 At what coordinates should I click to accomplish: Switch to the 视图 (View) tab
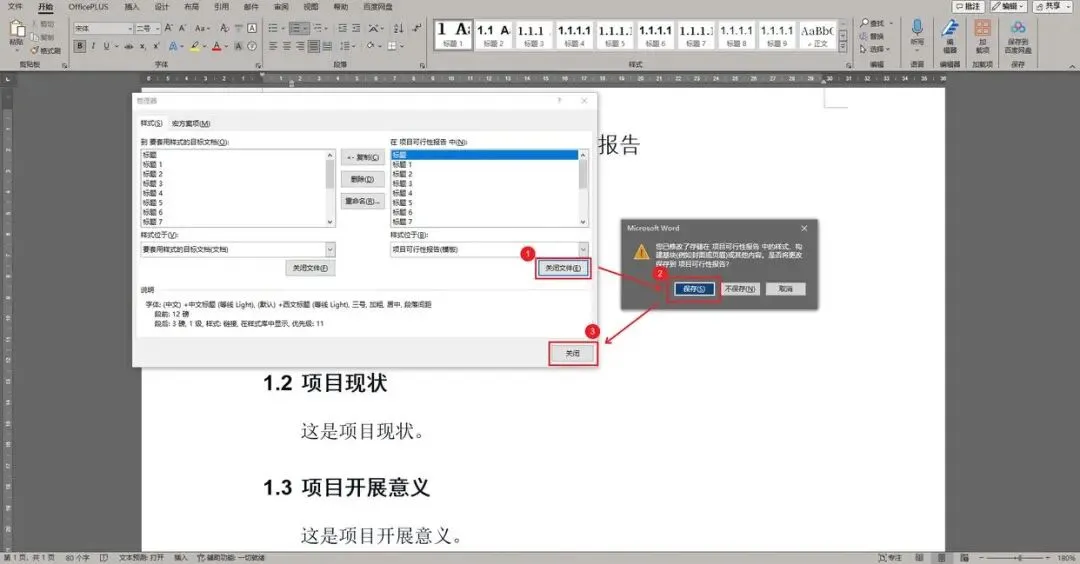[x=311, y=6]
